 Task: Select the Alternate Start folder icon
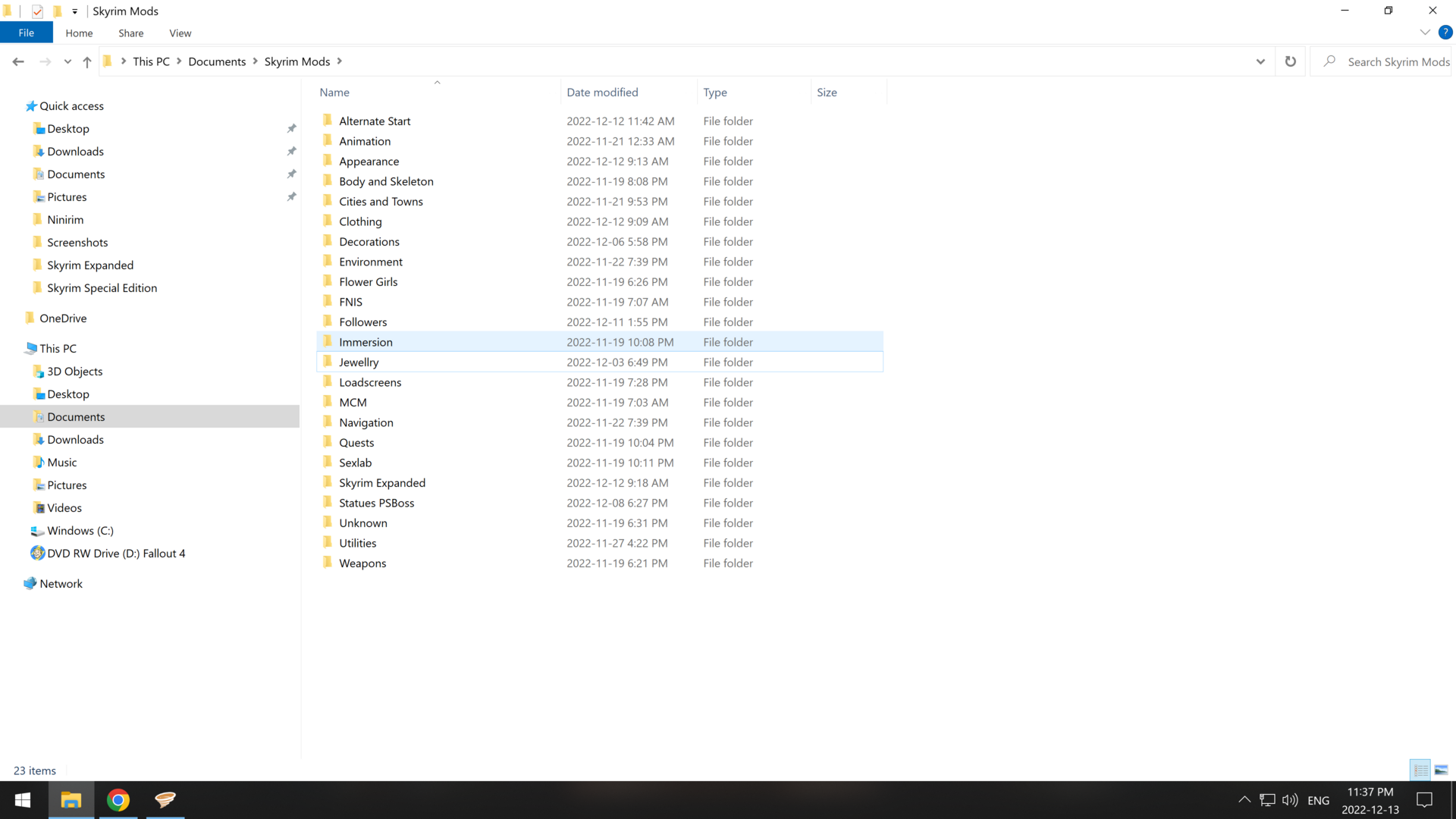coord(328,121)
